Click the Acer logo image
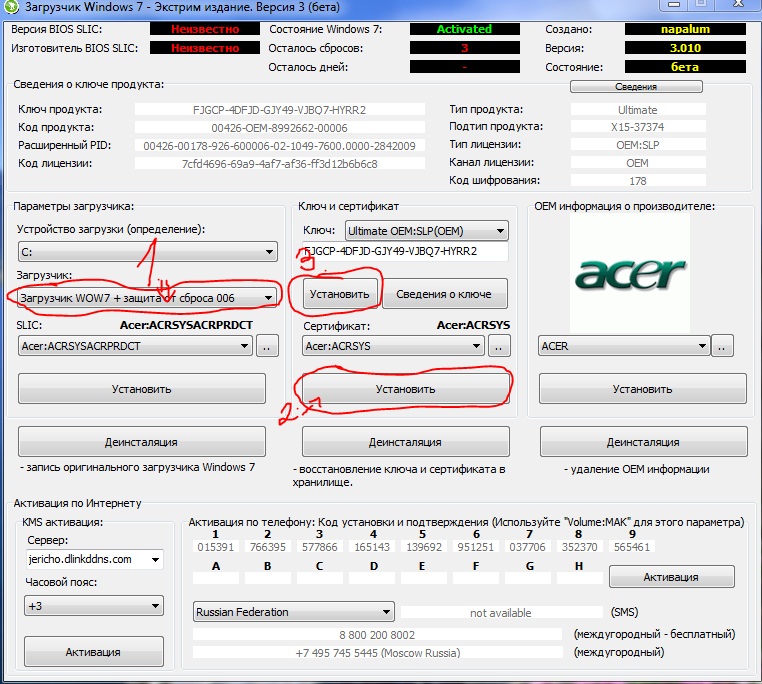Screen dimensions: 762x684 pyautogui.click(x=630, y=271)
